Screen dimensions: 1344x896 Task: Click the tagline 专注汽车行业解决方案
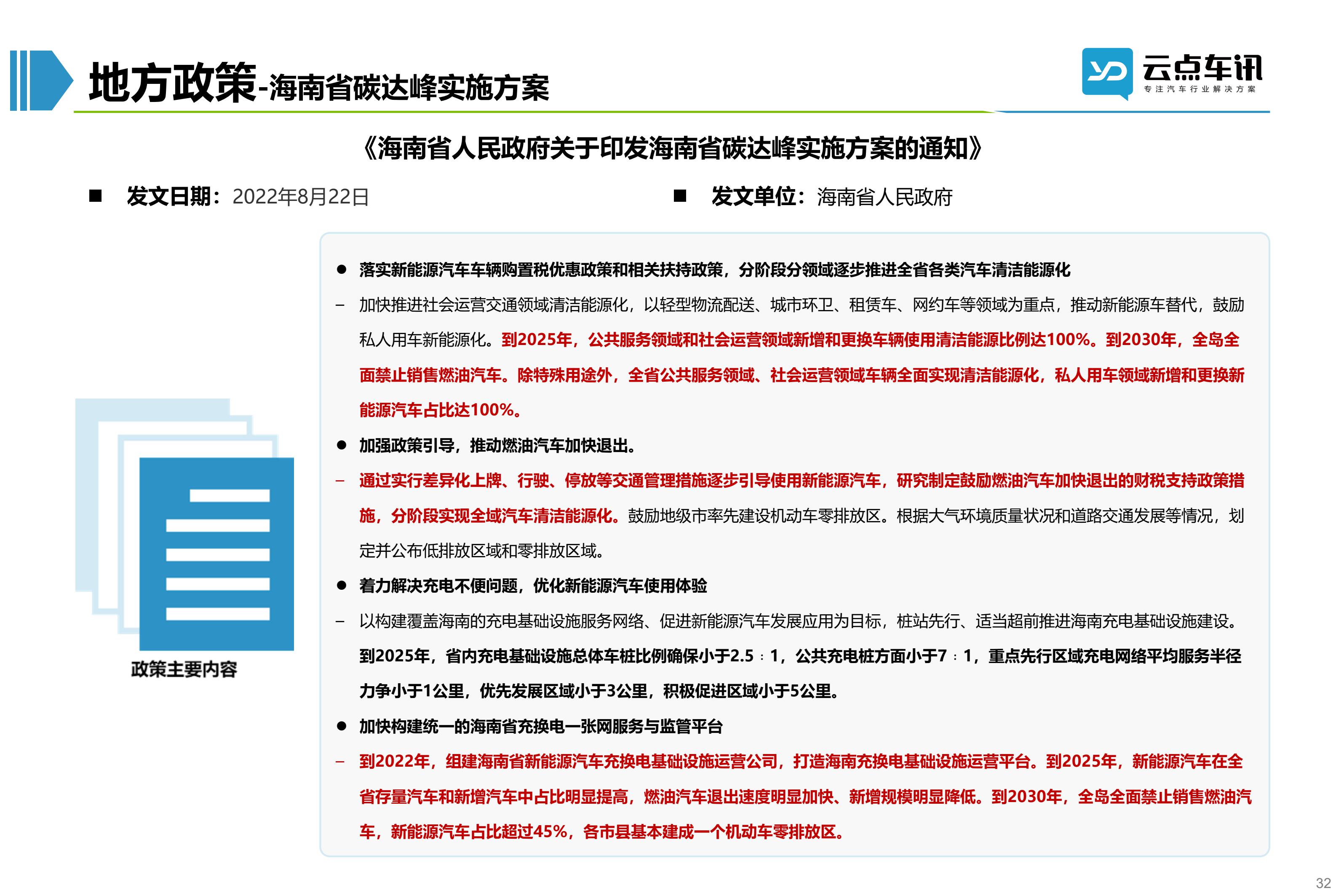point(1200,89)
